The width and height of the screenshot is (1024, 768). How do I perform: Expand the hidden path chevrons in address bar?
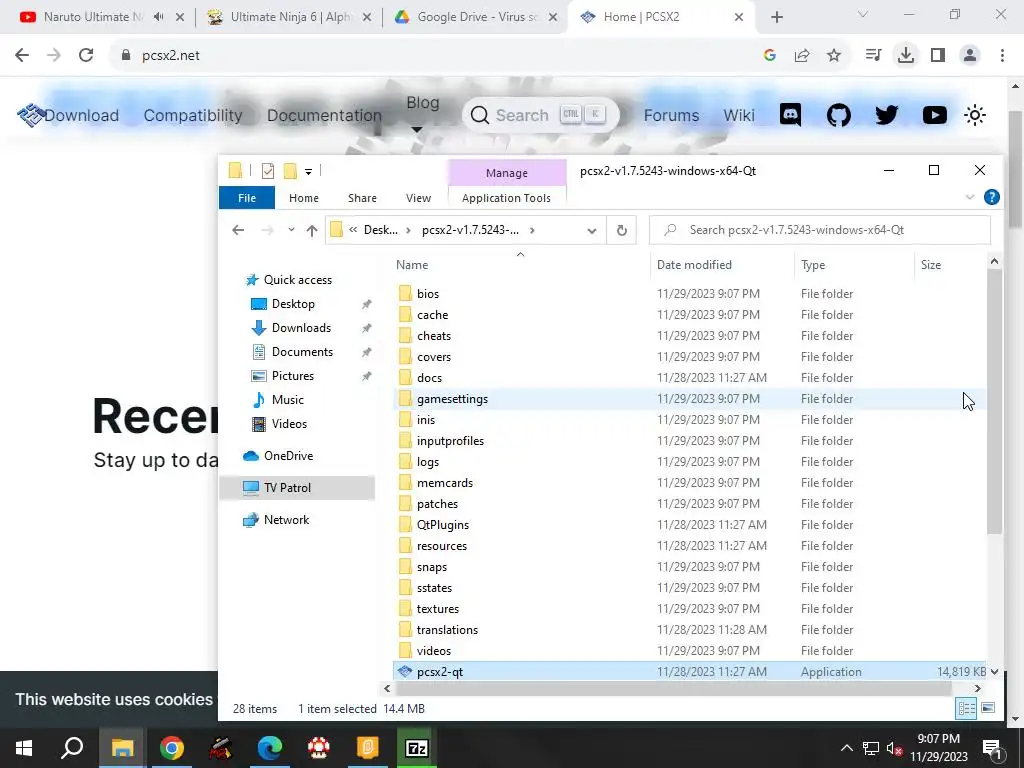[353, 230]
